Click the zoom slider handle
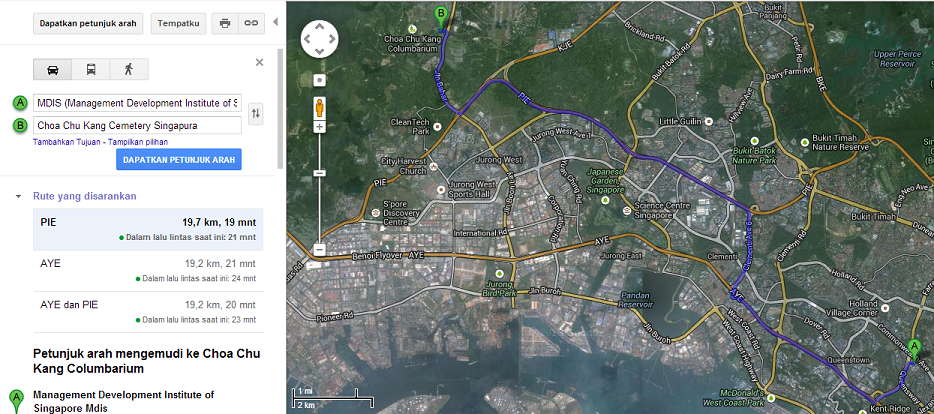Image resolution: width=934 pixels, height=414 pixels. click(319, 173)
